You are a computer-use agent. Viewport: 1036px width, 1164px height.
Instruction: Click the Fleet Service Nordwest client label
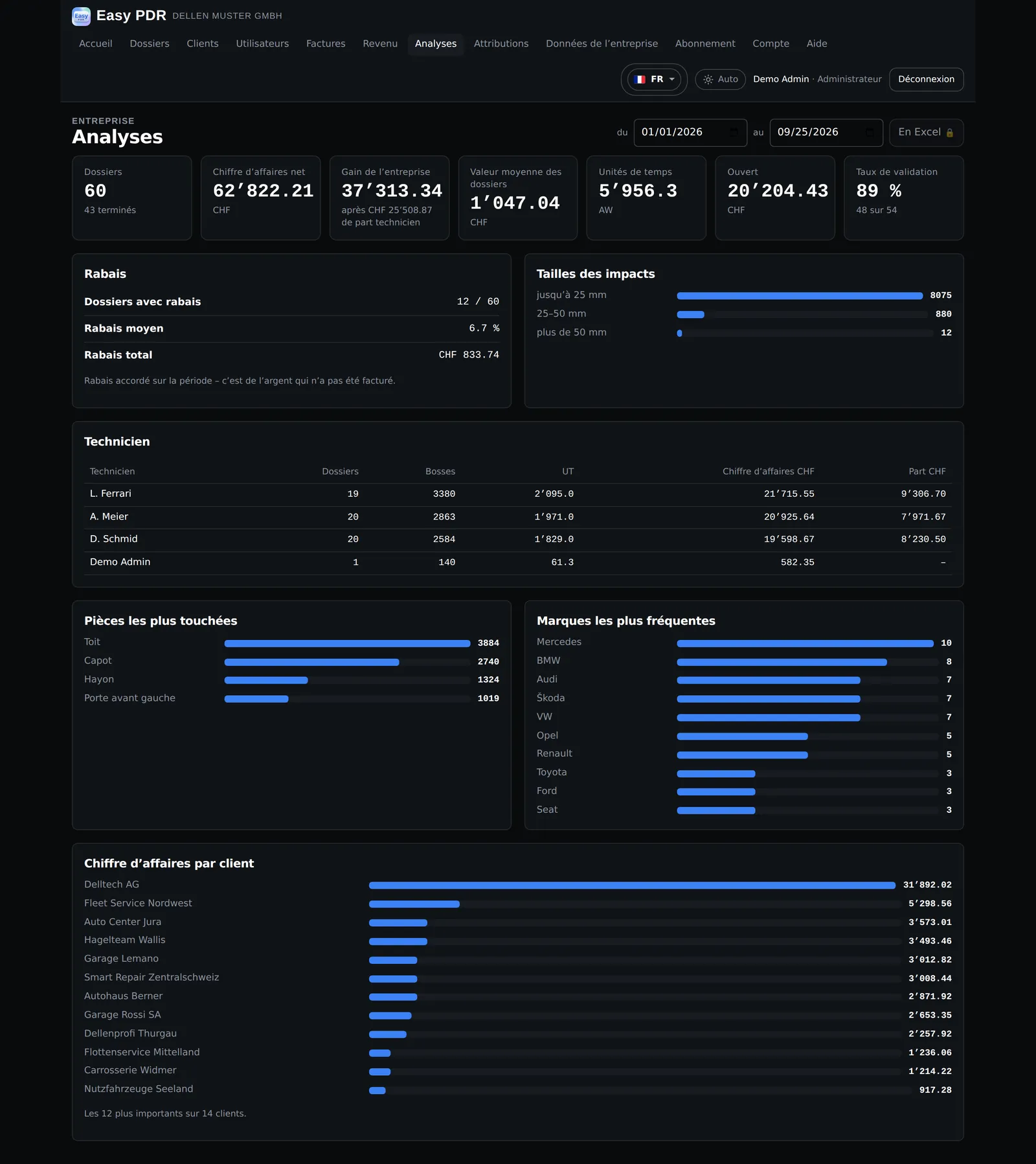tap(138, 903)
